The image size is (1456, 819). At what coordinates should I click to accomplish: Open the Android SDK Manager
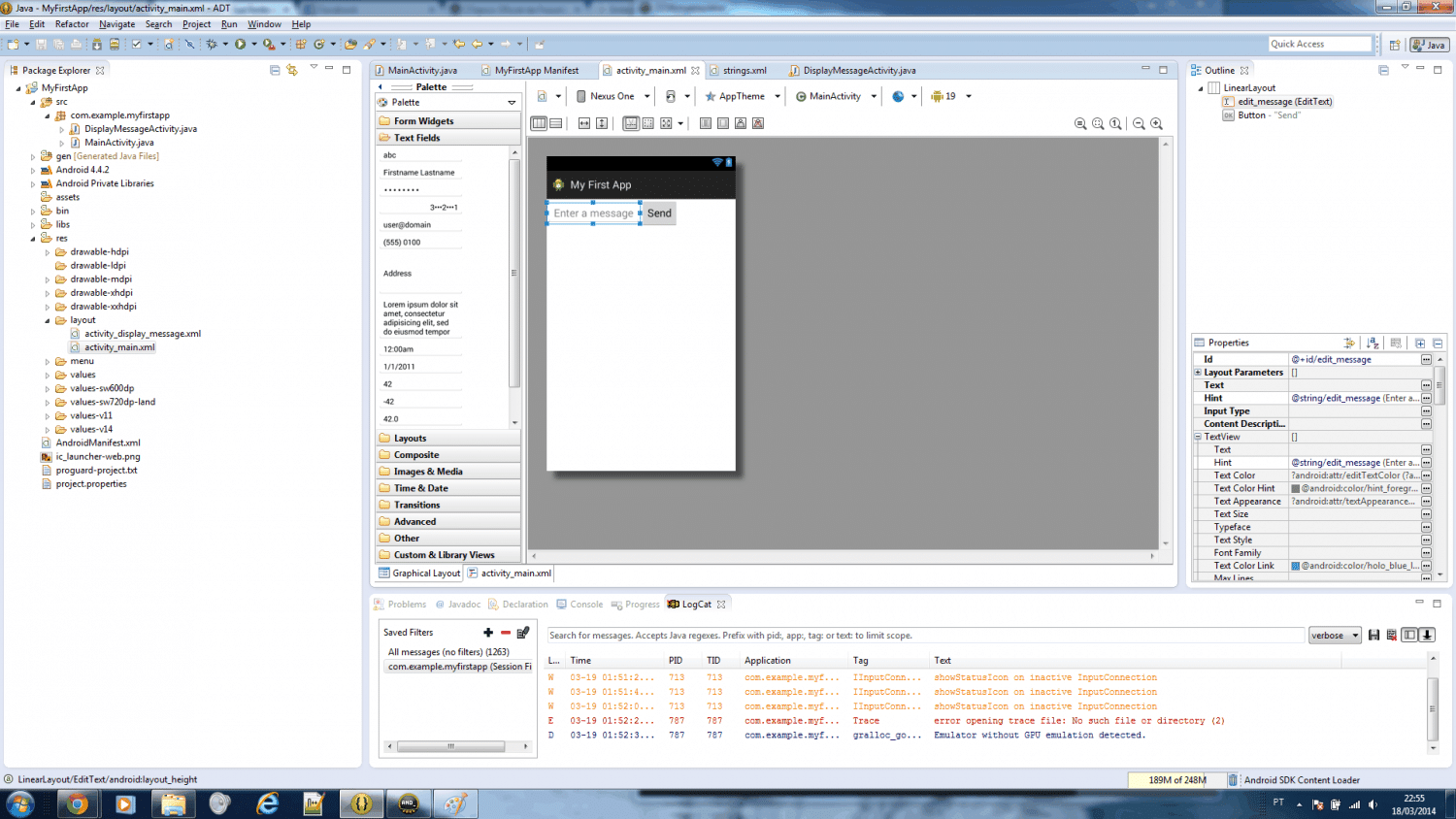point(96,44)
